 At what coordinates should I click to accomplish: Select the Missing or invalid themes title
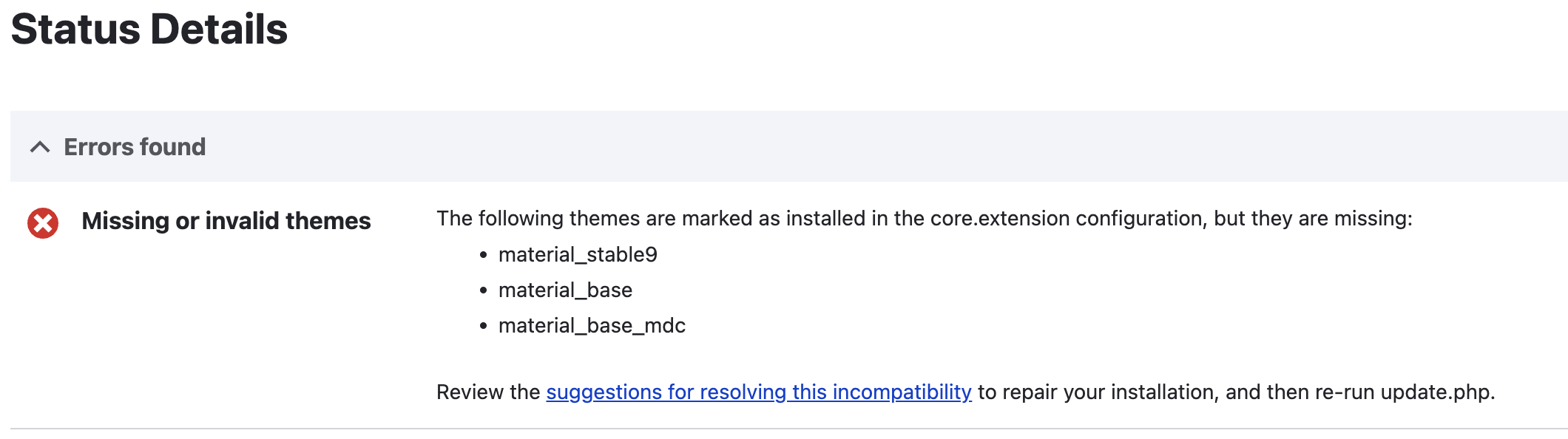point(226,221)
